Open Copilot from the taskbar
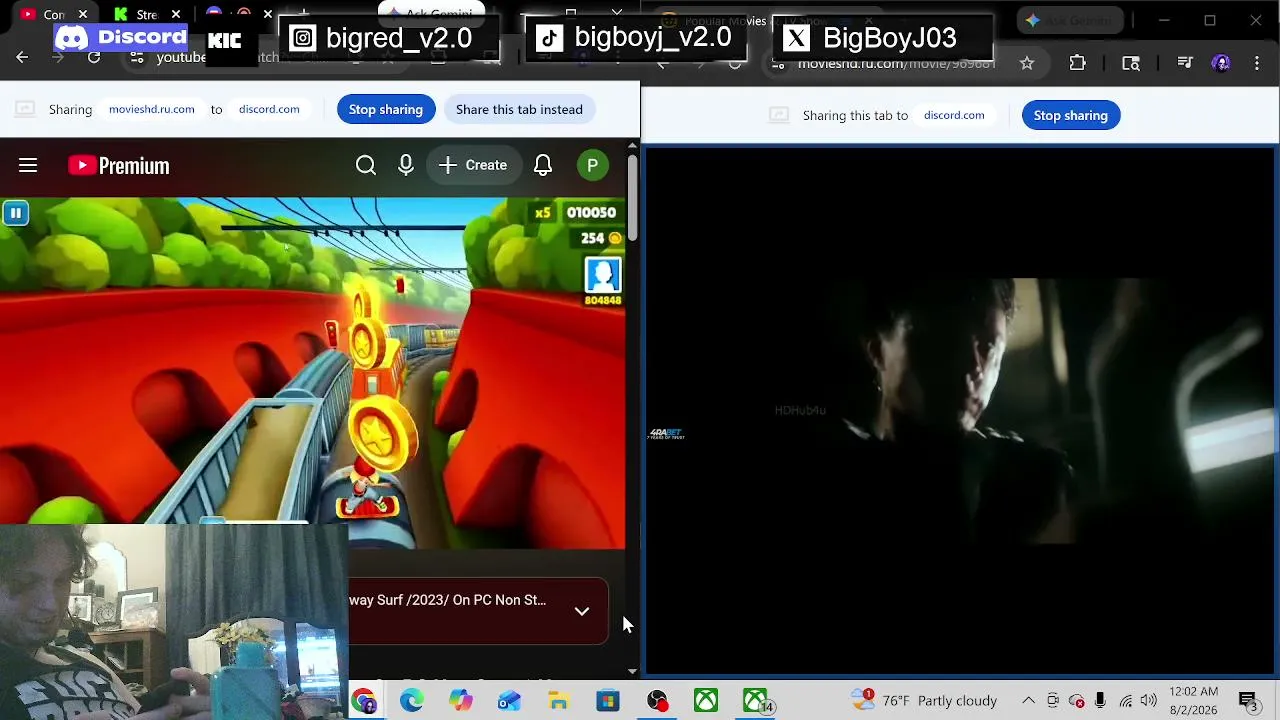Image resolution: width=1280 pixels, height=720 pixels. click(461, 701)
